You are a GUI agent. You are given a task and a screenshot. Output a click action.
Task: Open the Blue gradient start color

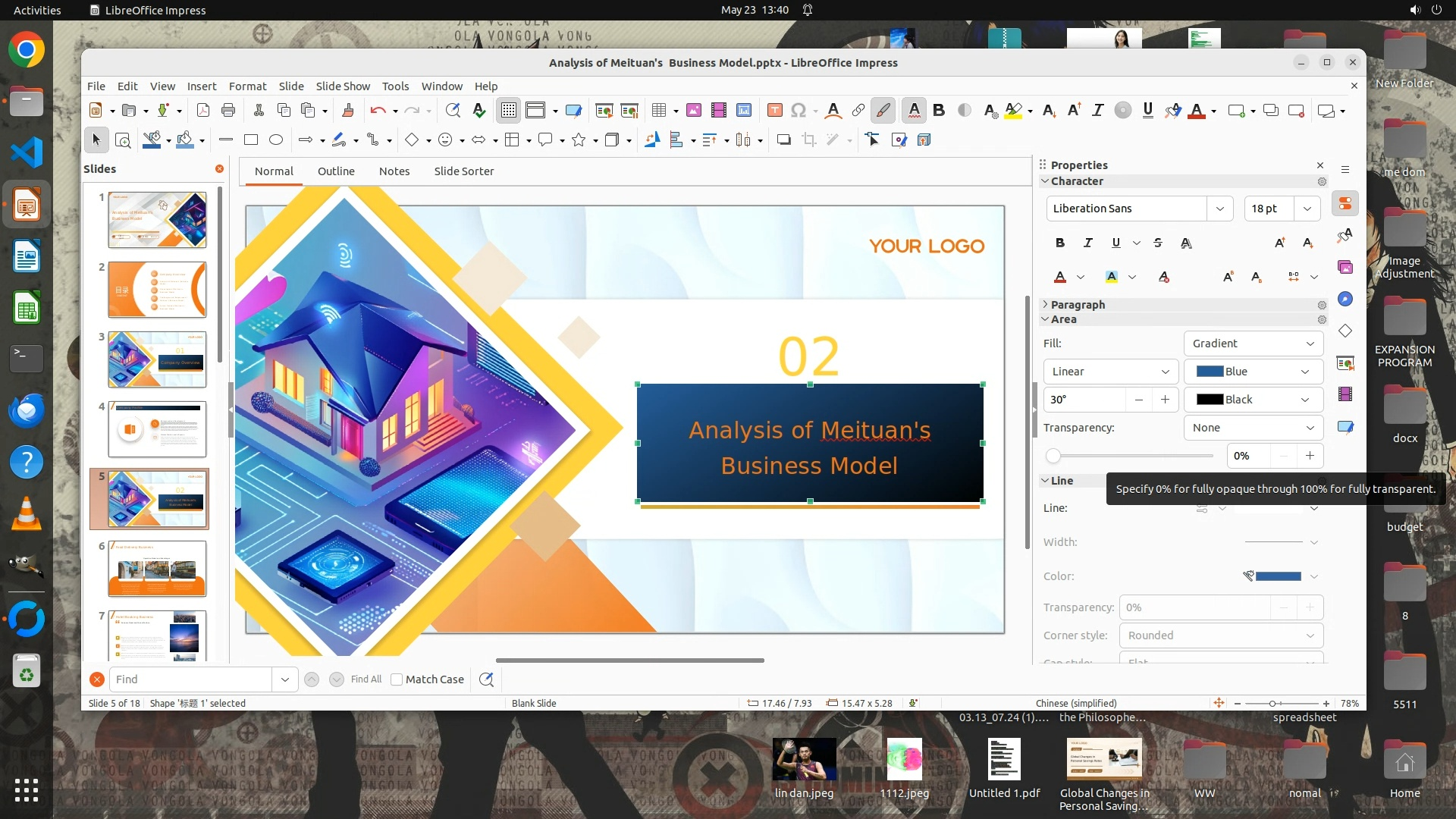click(1253, 372)
